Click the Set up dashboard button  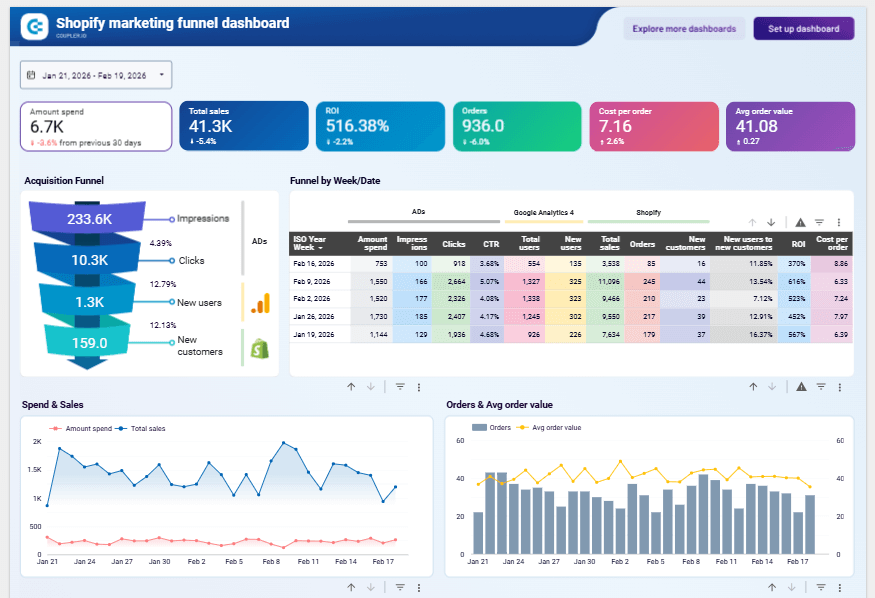point(803,28)
